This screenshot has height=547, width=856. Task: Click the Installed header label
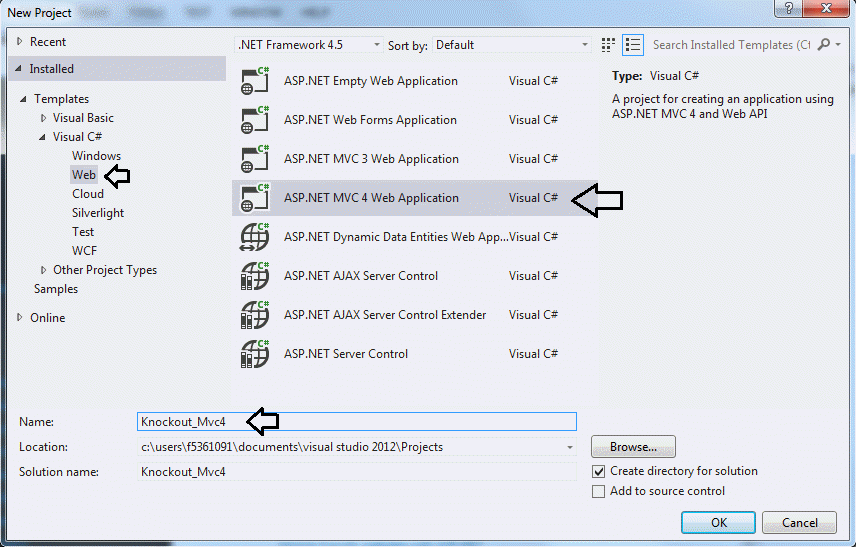(51, 69)
